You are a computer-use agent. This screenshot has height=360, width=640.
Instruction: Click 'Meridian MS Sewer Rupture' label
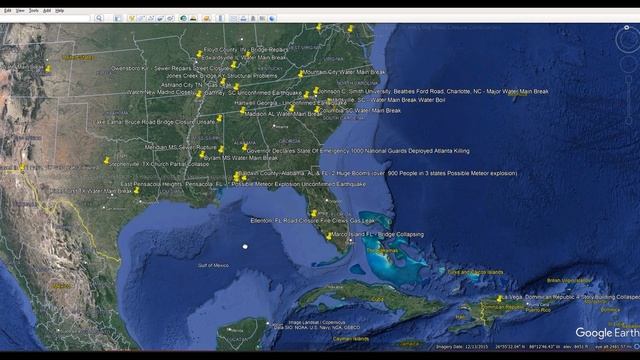coord(181,147)
